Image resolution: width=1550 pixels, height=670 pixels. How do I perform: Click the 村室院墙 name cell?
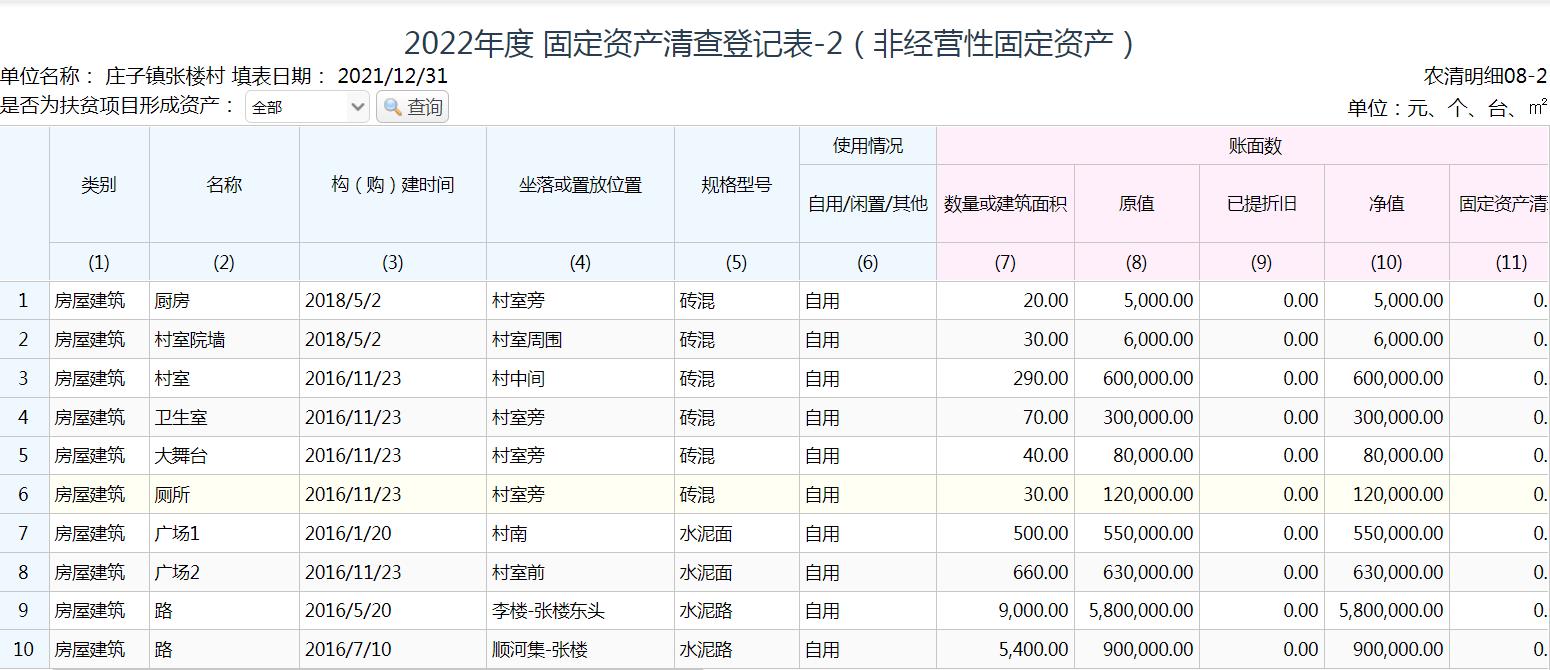190,340
